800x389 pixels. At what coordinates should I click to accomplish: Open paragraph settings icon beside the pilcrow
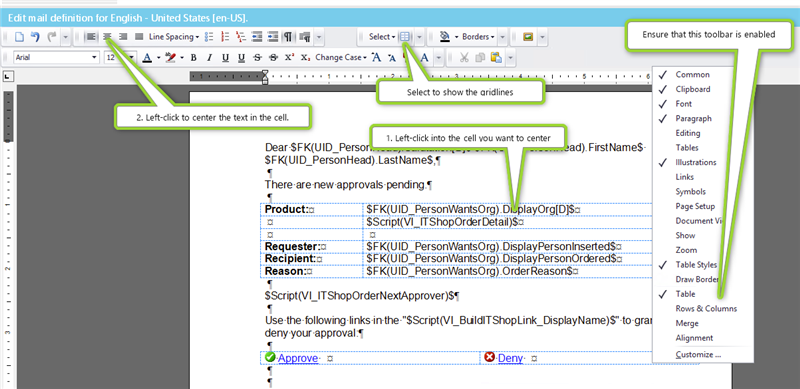point(305,37)
